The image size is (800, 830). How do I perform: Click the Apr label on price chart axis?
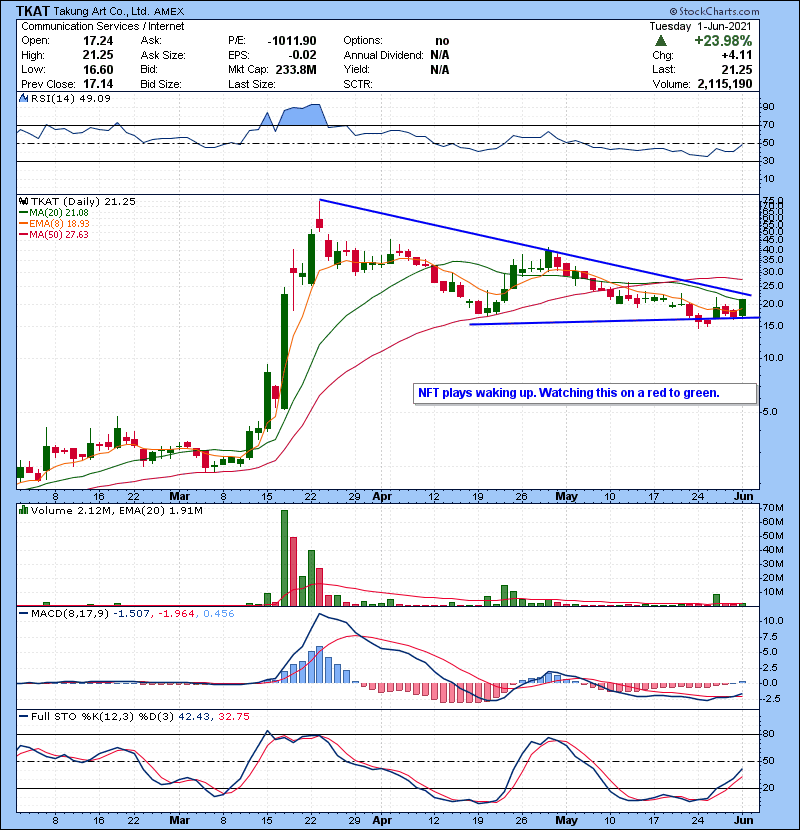pyautogui.click(x=382, y=497)
